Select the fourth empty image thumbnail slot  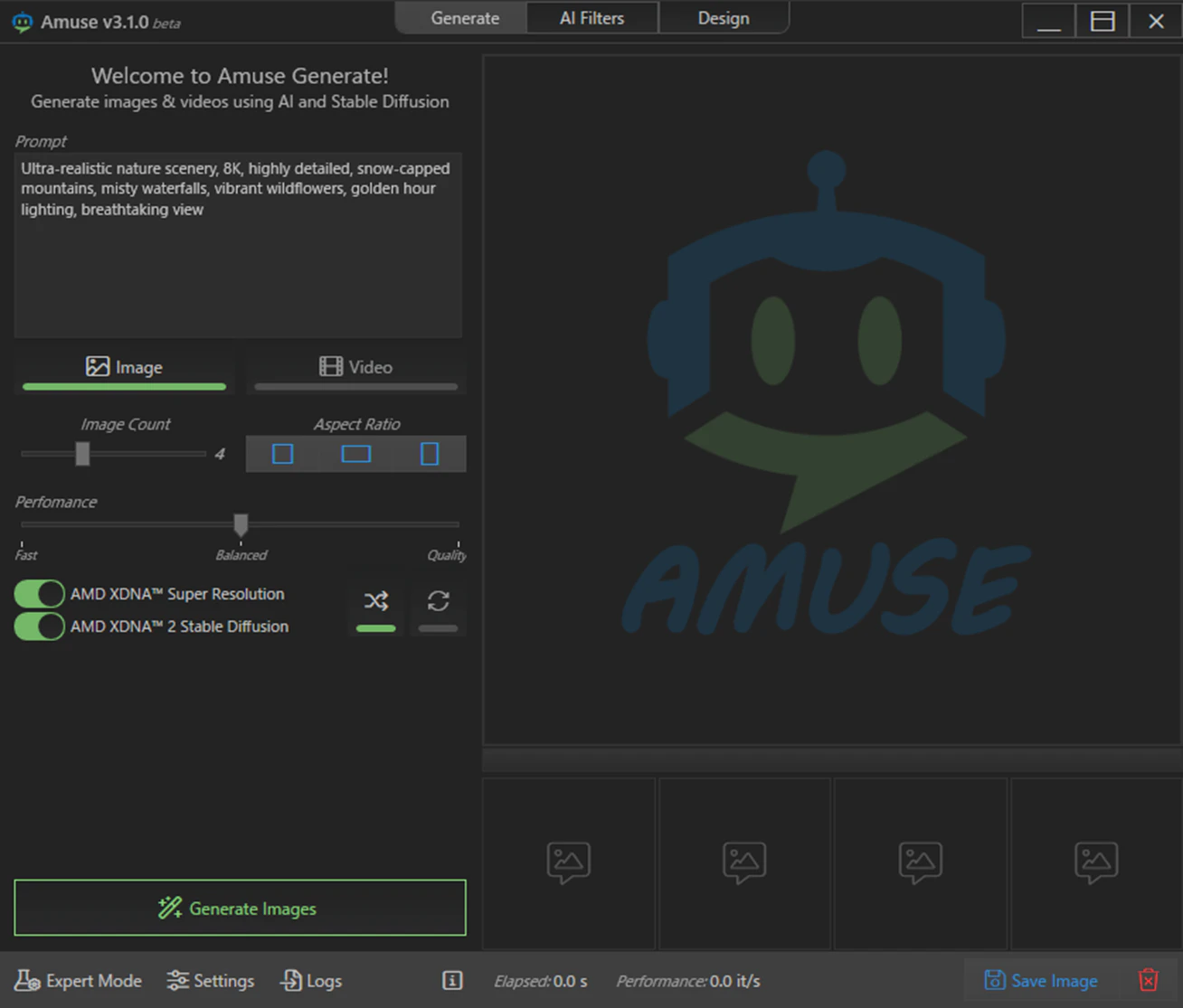[1096, 863]
